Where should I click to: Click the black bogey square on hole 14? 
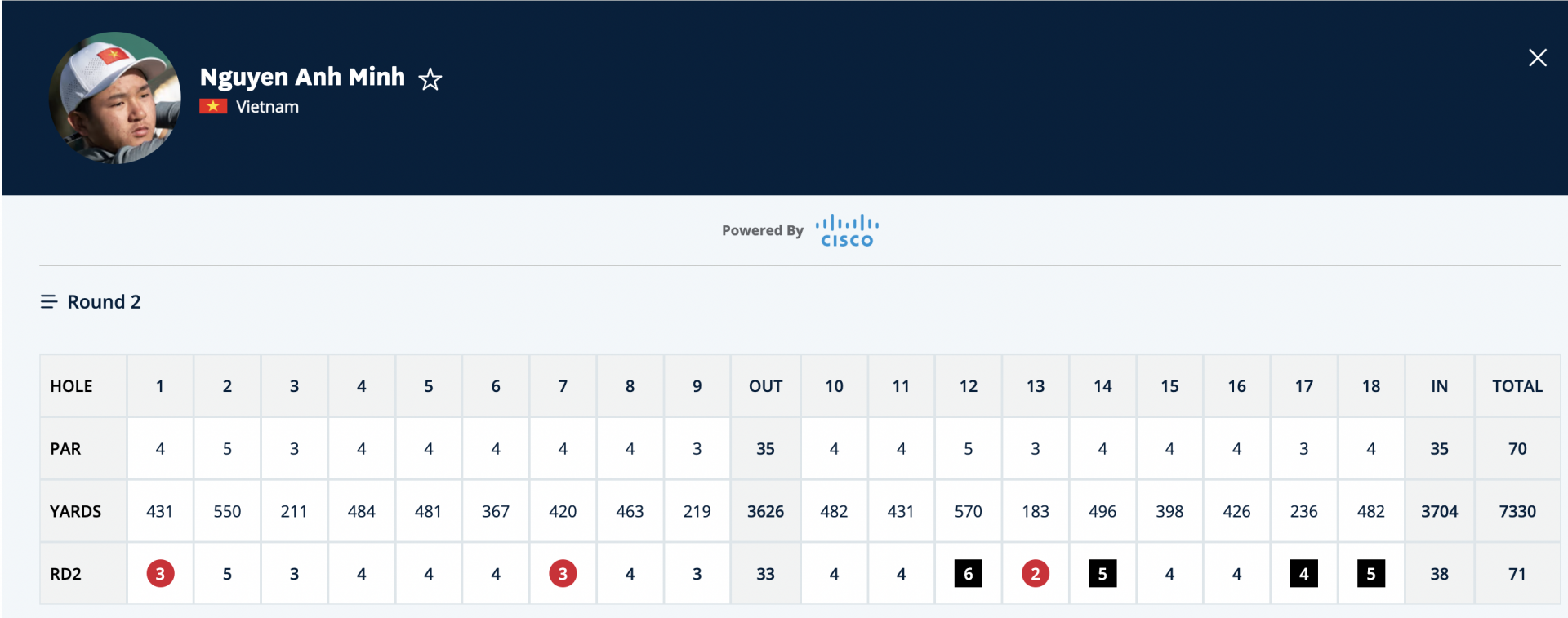pos(1102,574)
